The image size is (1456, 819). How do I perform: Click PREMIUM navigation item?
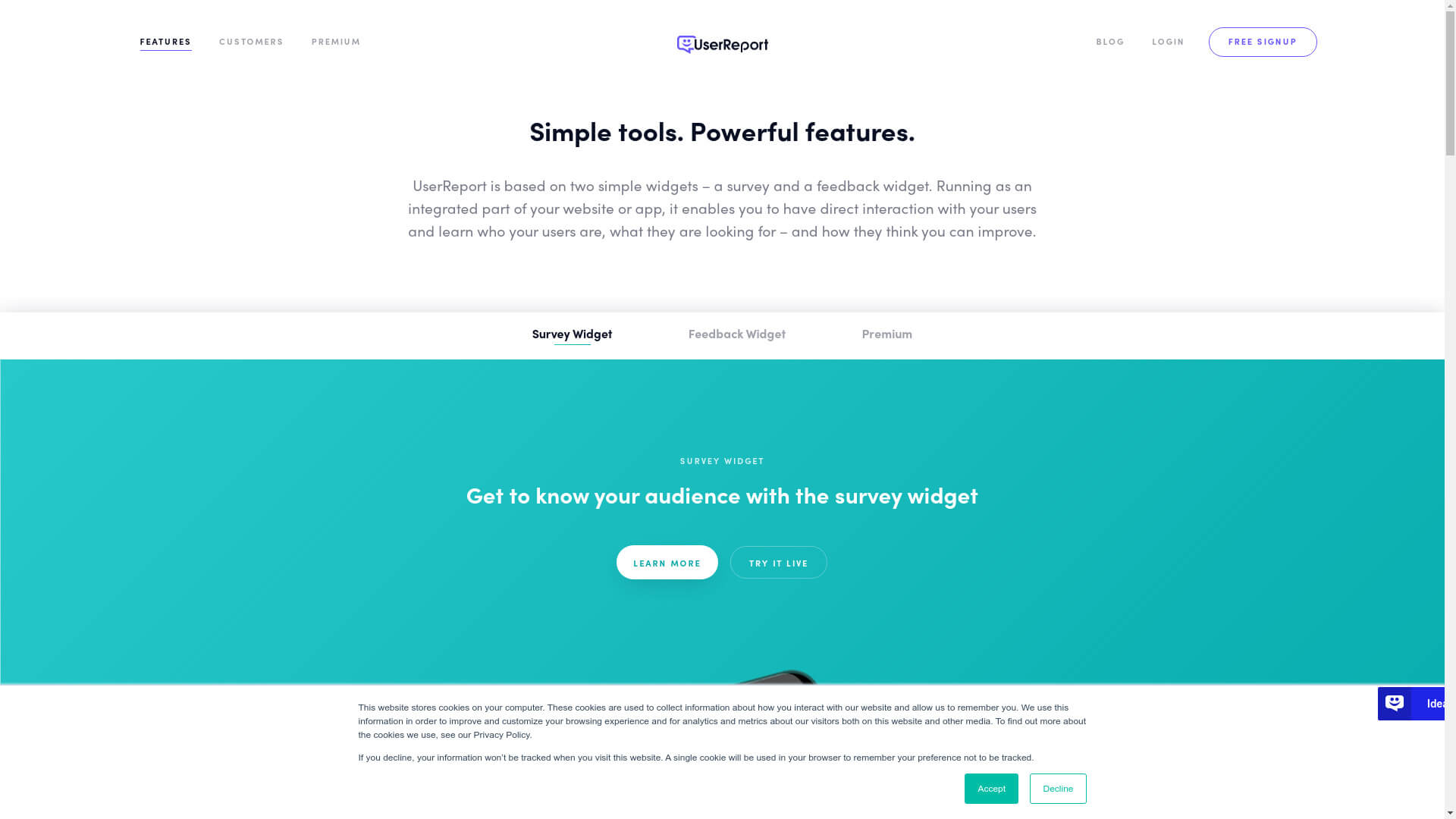(336, 41)
